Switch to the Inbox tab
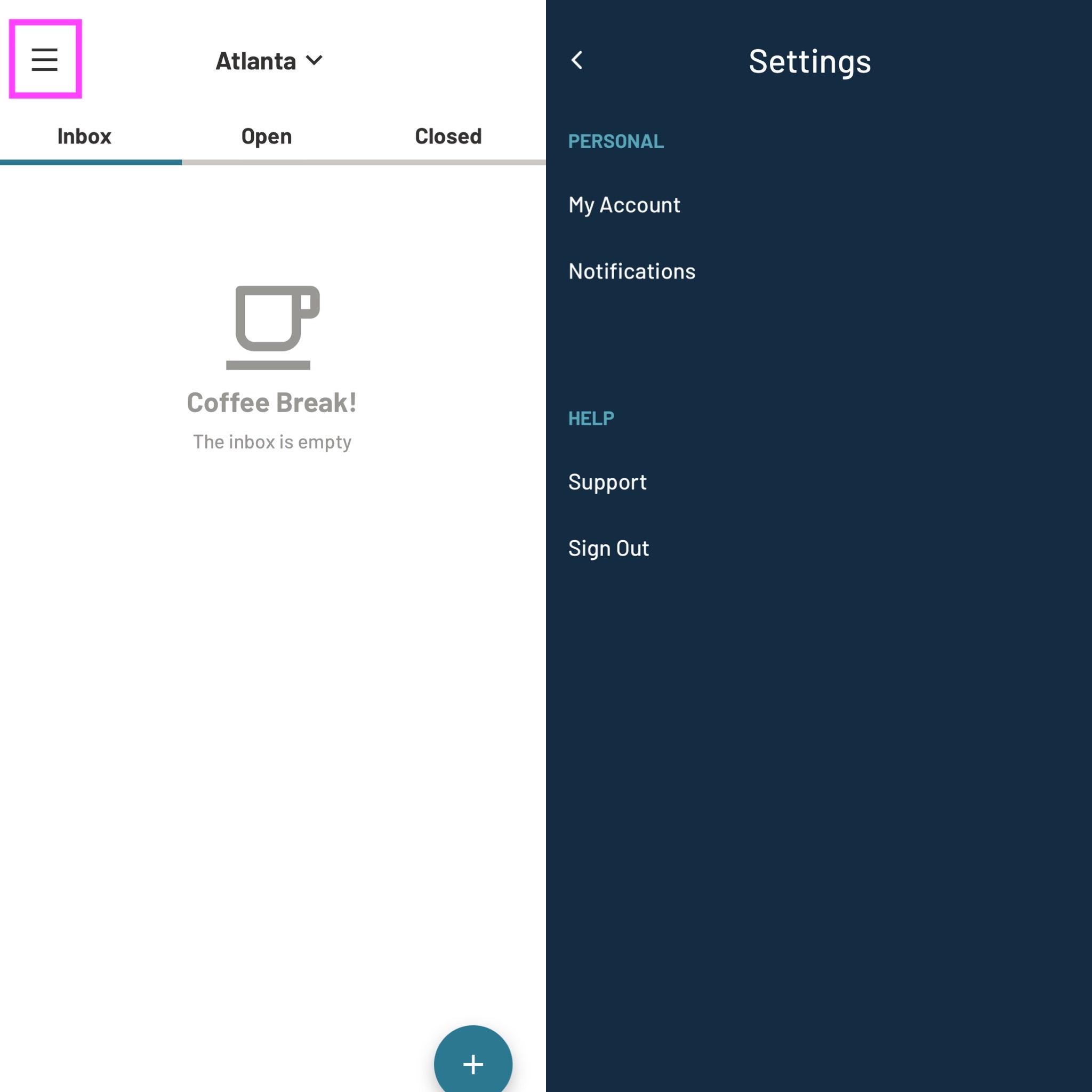The width and height of the screenshot is (1092, 1092). point(84,136)
